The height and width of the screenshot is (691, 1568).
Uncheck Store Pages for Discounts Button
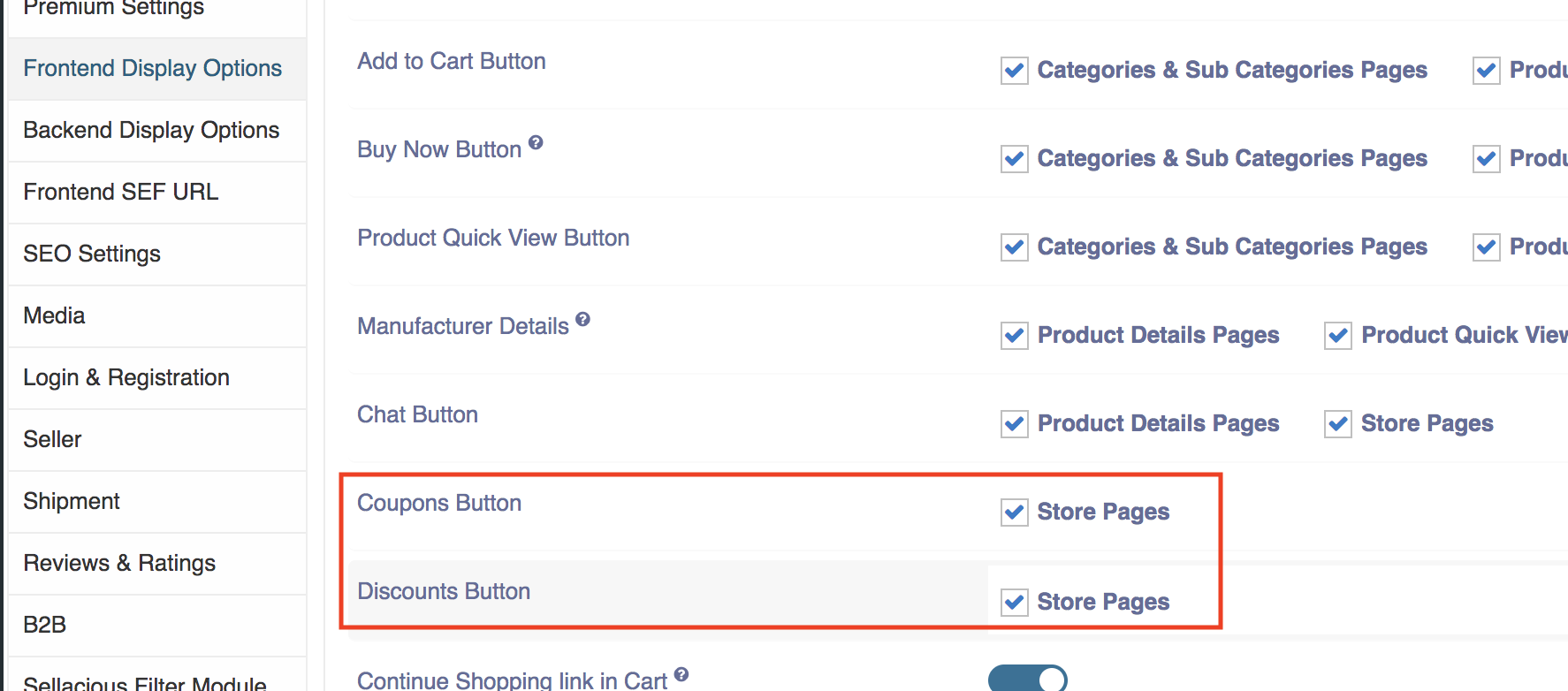tap(1014, 603)
